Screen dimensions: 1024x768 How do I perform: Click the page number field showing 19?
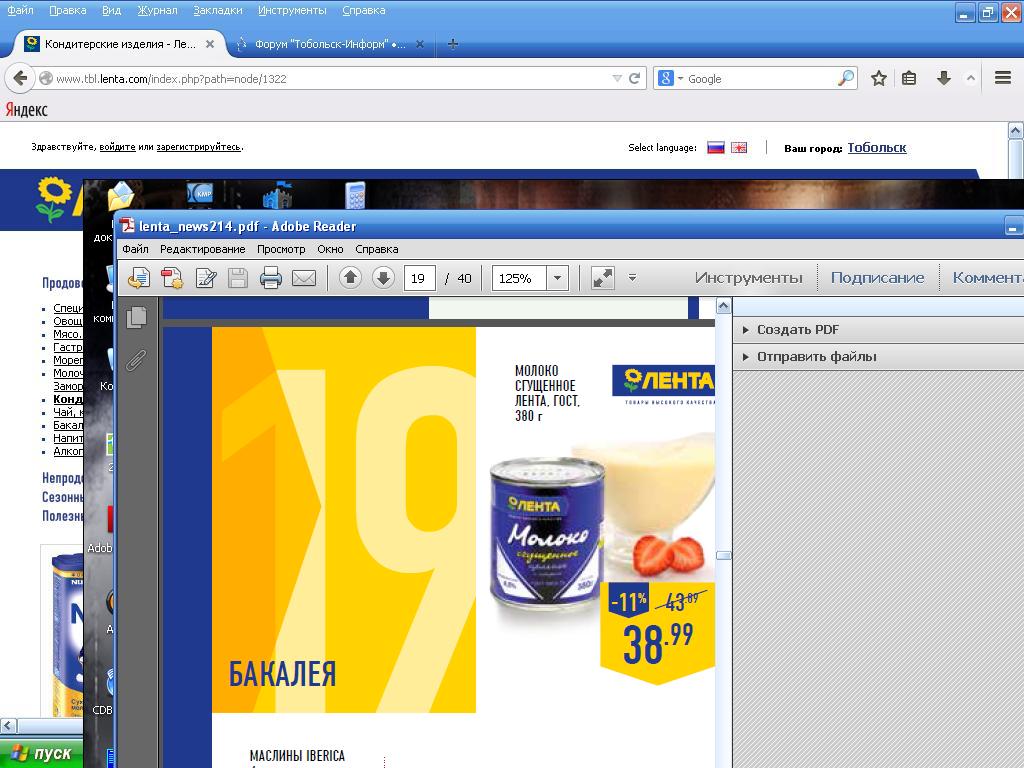(x=419, y=278)
